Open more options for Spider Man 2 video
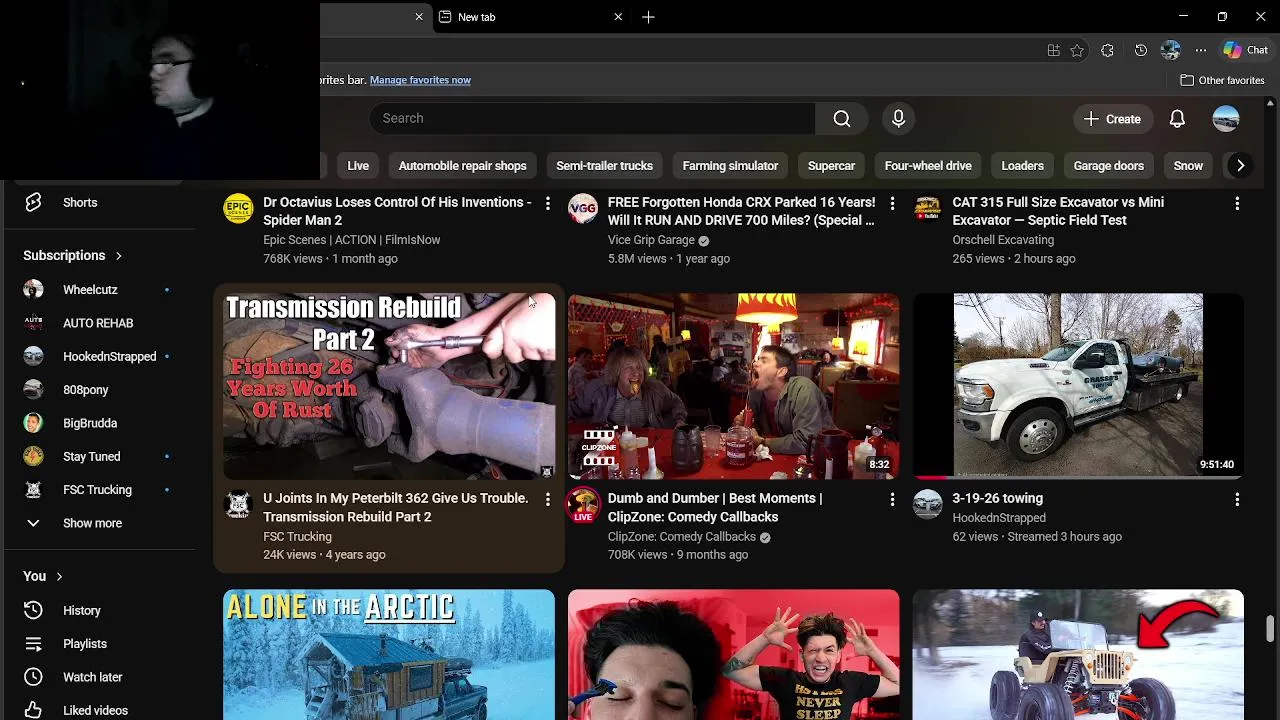This screenshot has height=720, width=1280. point(547,203)
